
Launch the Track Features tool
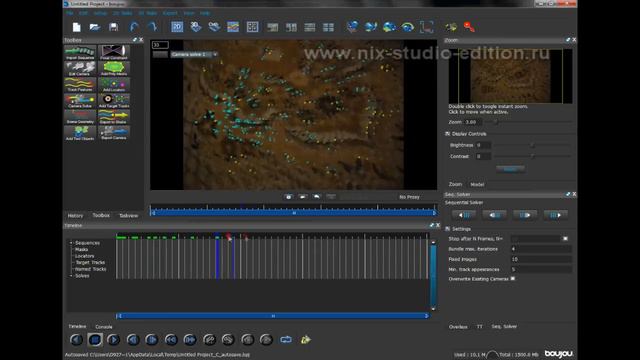pos(80,84)
